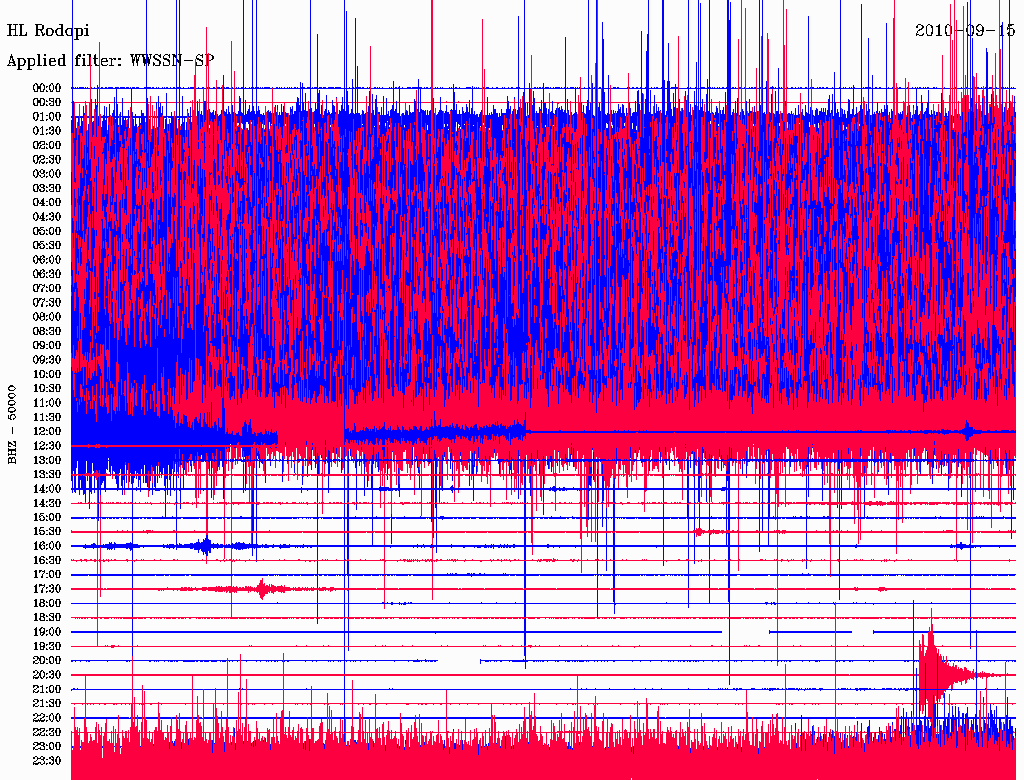Select the 23:30 time row label
Screen dimensions: 1024x780
tap(47, 761)
